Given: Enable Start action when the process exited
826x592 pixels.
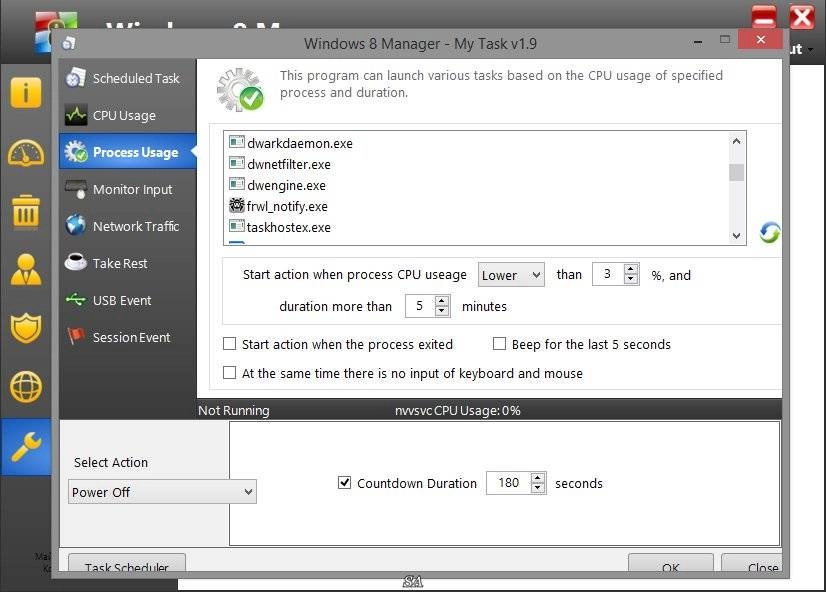Looking at the screenshot, I should [x=229, y=344].
